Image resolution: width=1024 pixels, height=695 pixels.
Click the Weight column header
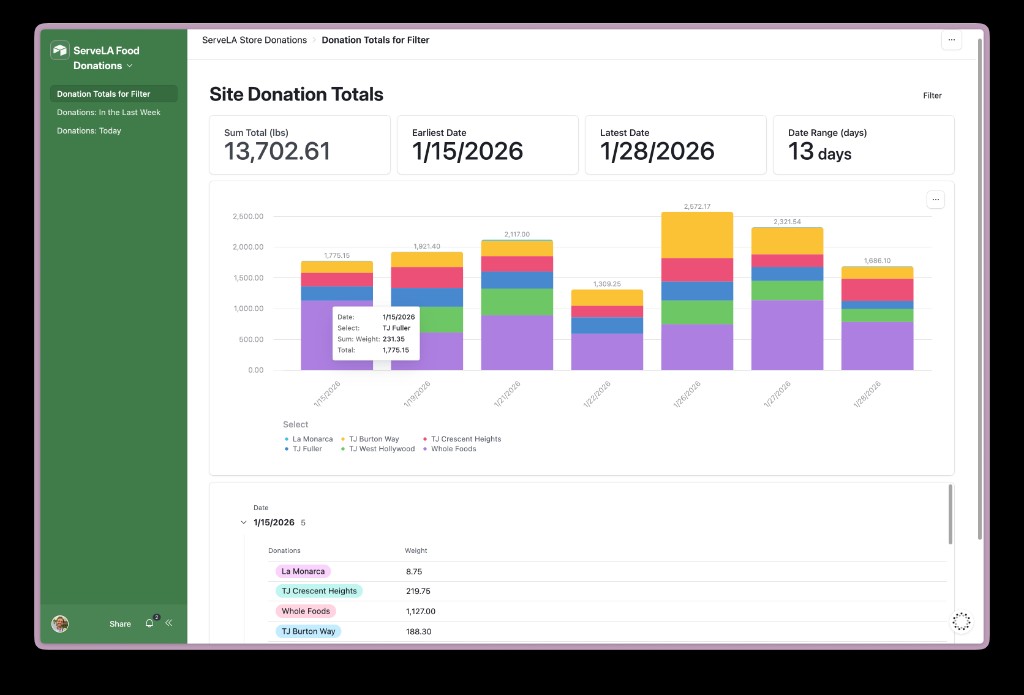click(x=415, y=551)
